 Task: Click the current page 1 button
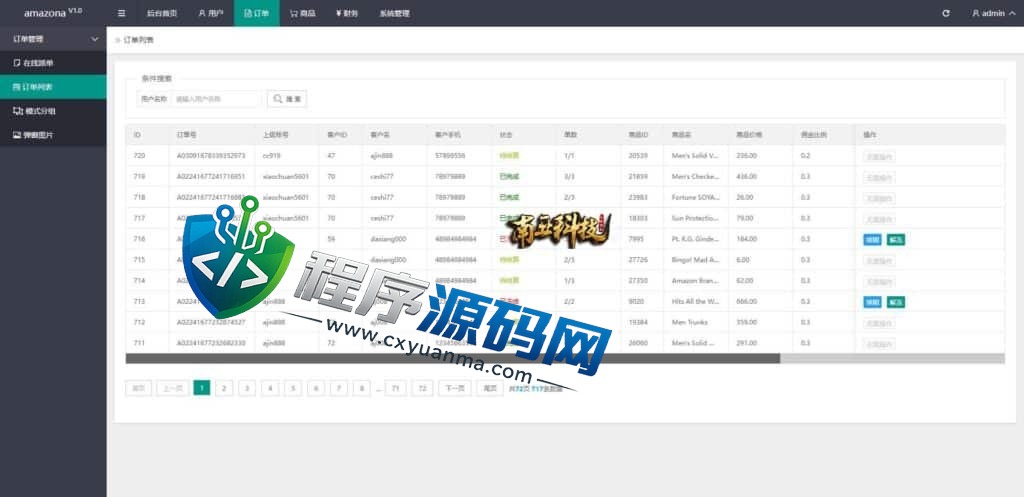(202, 388)
